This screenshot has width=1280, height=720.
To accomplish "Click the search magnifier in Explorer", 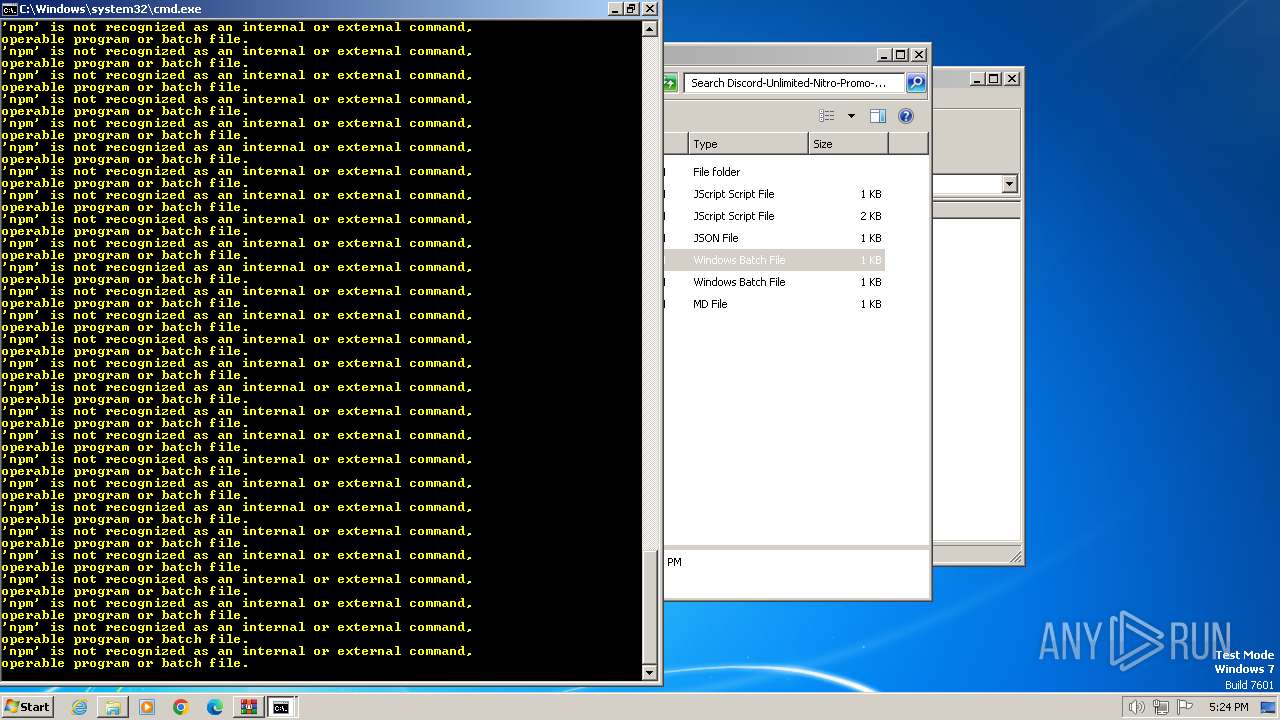I will coord(915,83).
